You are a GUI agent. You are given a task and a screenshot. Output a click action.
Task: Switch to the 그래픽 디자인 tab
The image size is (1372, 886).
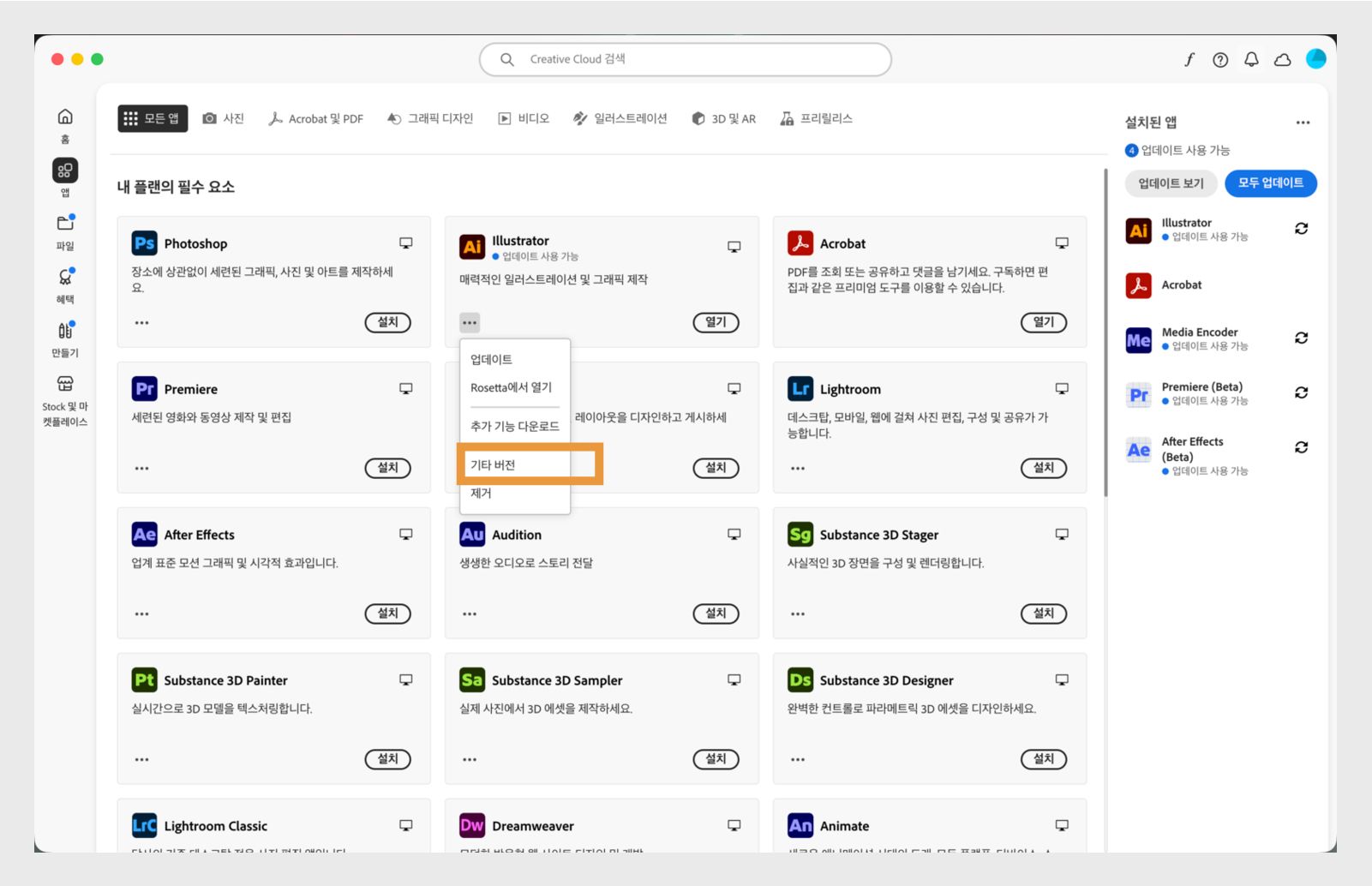tap(430, 118)
